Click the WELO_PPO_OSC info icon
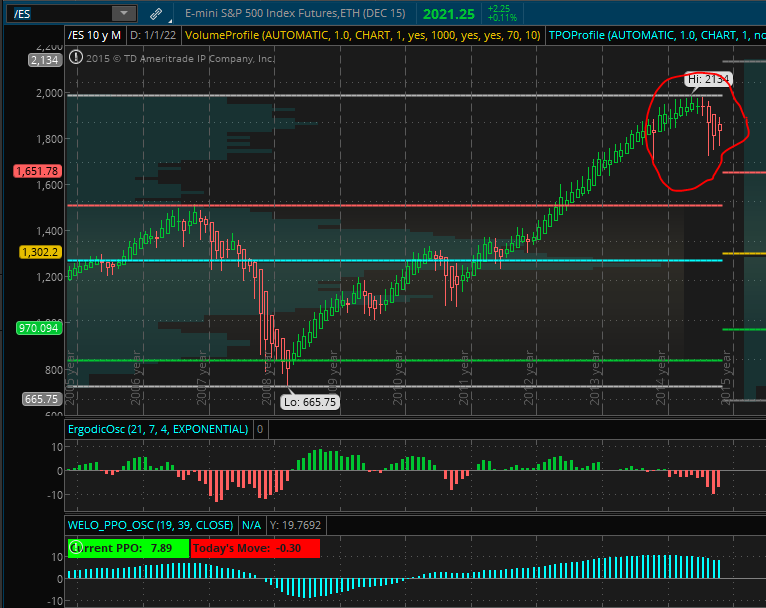This screenshot has width=766, height=608. 75,546
